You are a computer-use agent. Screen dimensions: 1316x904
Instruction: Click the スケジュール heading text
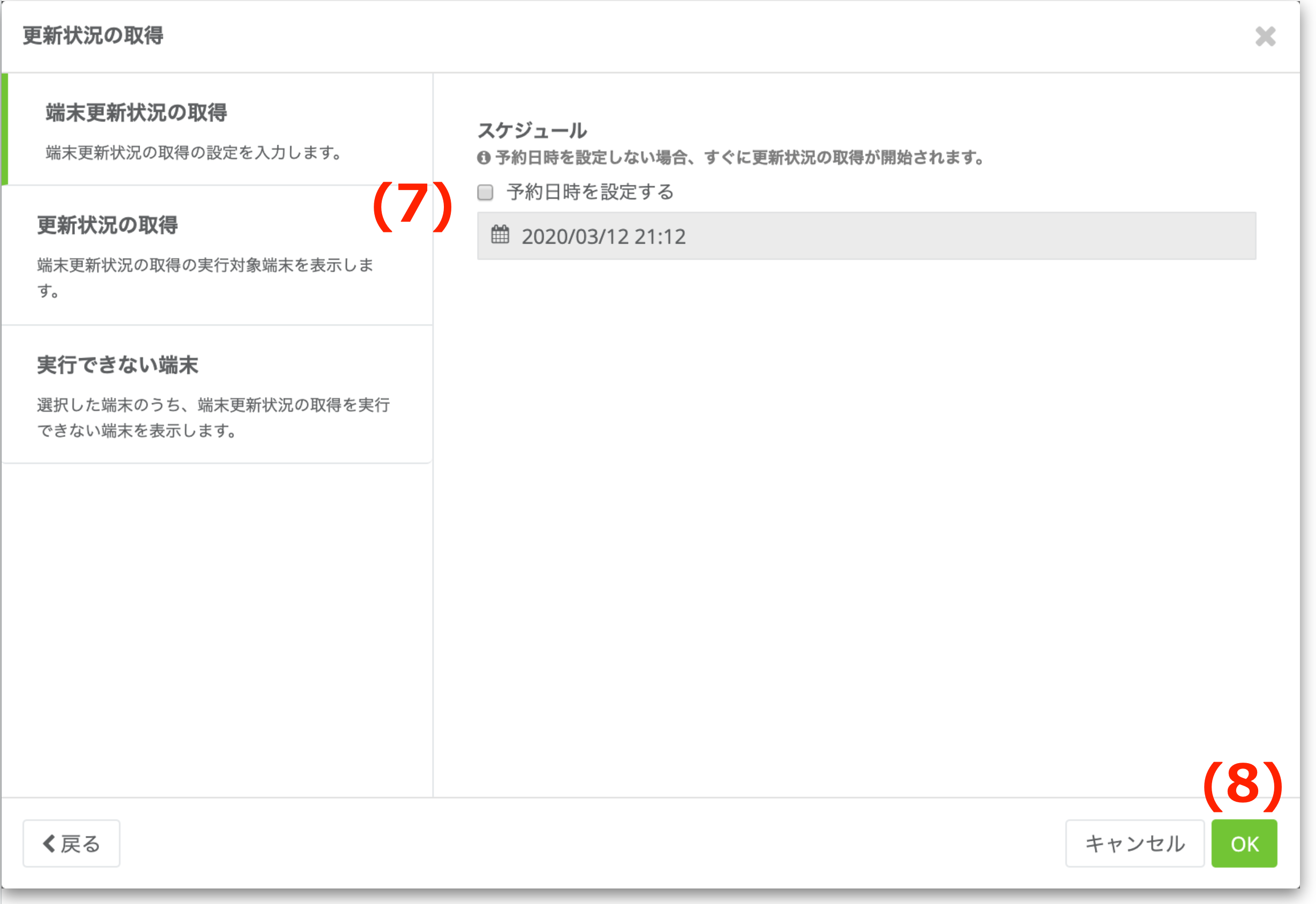point(532,130)
